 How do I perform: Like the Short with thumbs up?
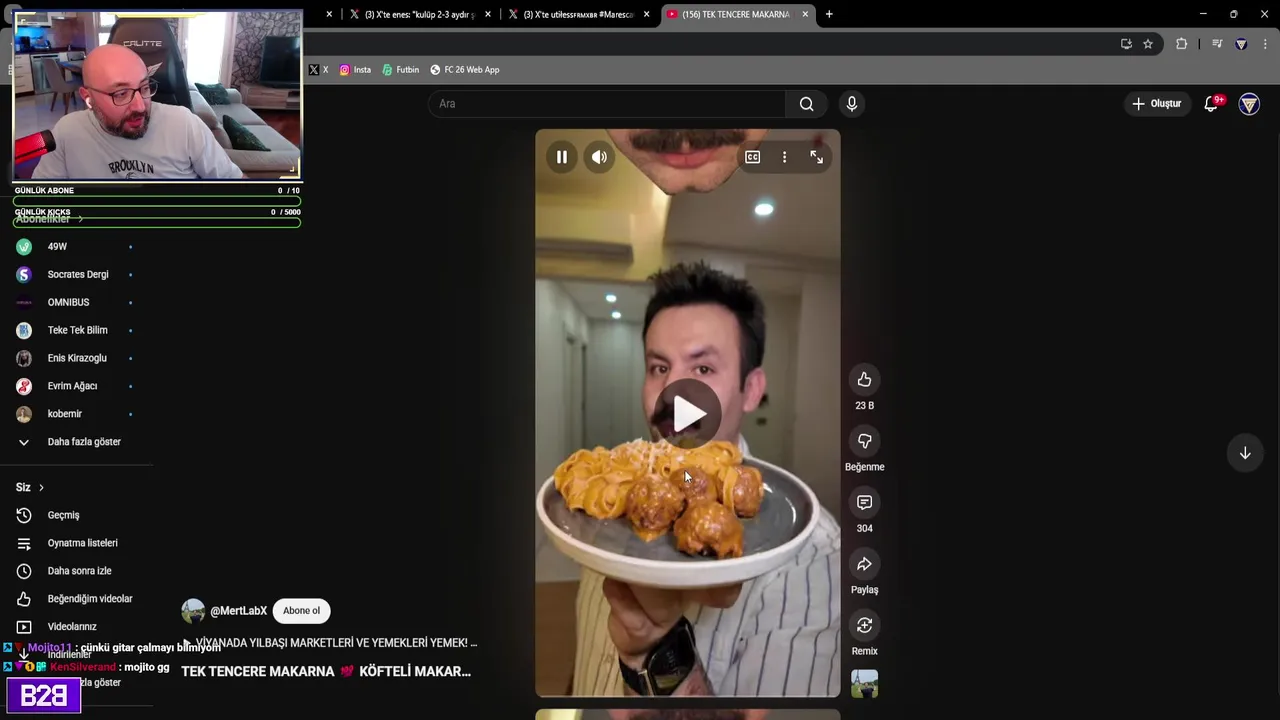pyautogui.click(x=864, y=380)
